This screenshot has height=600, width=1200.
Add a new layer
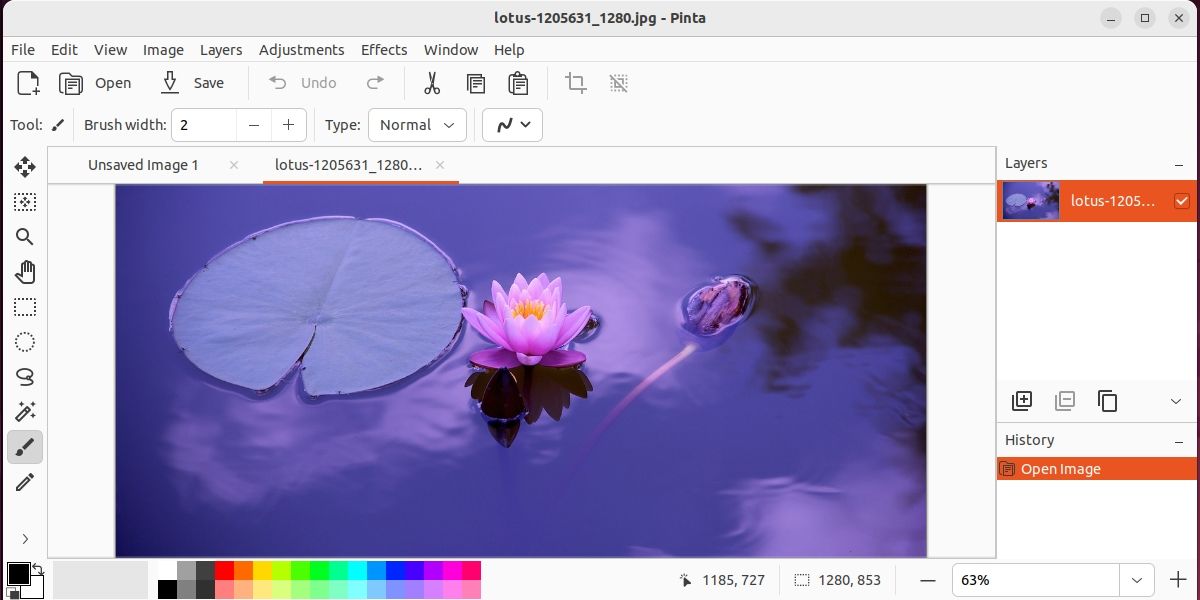coord(1022,400)
